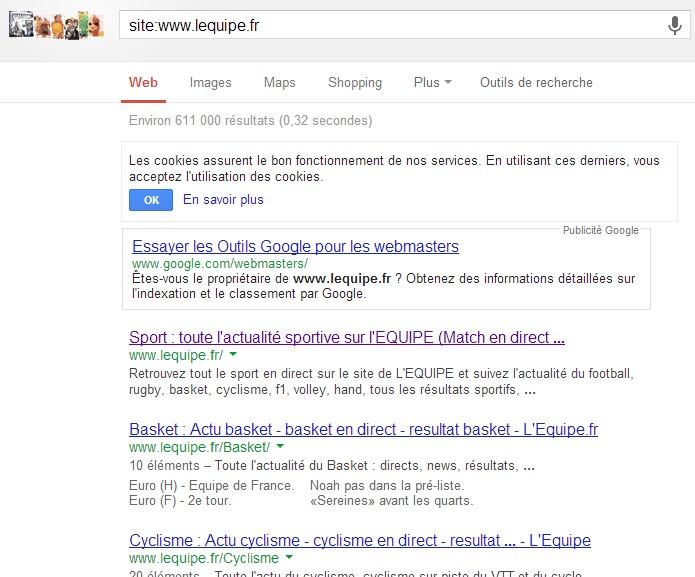This screenshot has height=577, width=695.
Task: Open Essayer les Outils Google pour les webmasters
Action: pos(295,246)
